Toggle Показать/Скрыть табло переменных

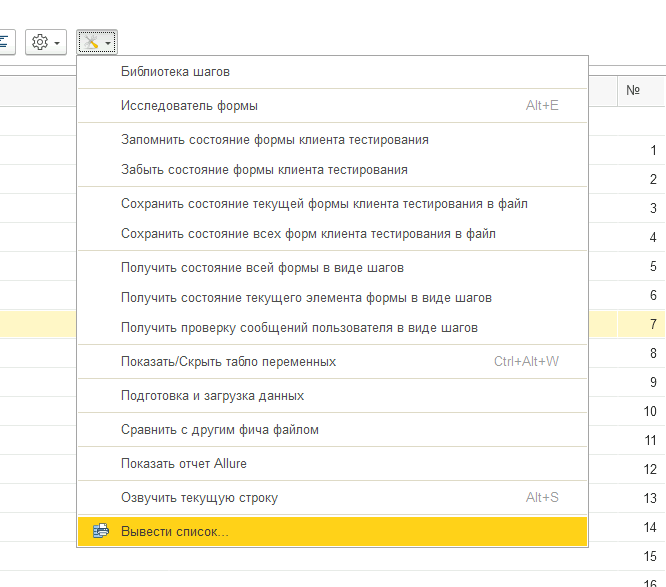tap(332, 361)
